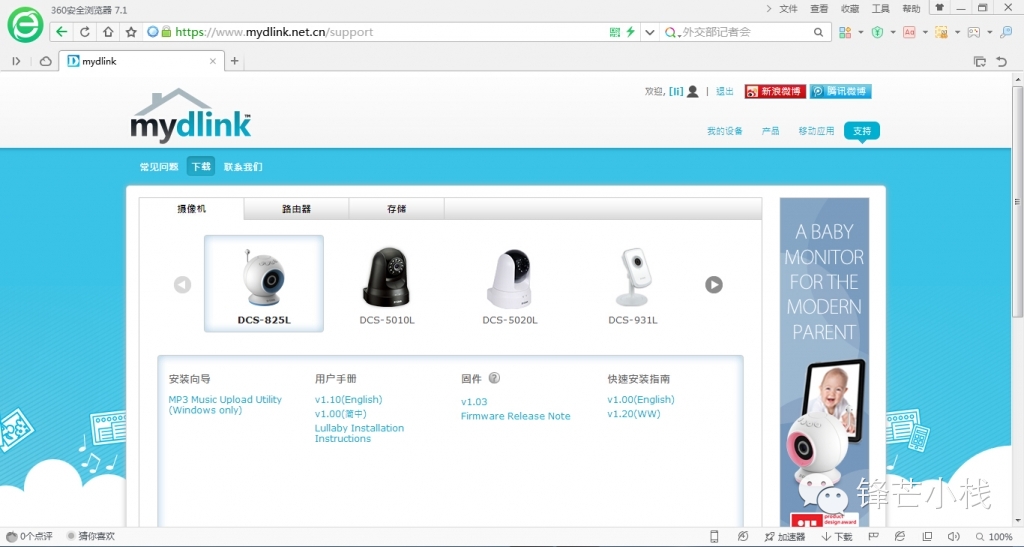Image resolution: width=1024 pixels, height=547 pixels.
Task: Select 下载 sub-menu button
Action: click(200, 166)
